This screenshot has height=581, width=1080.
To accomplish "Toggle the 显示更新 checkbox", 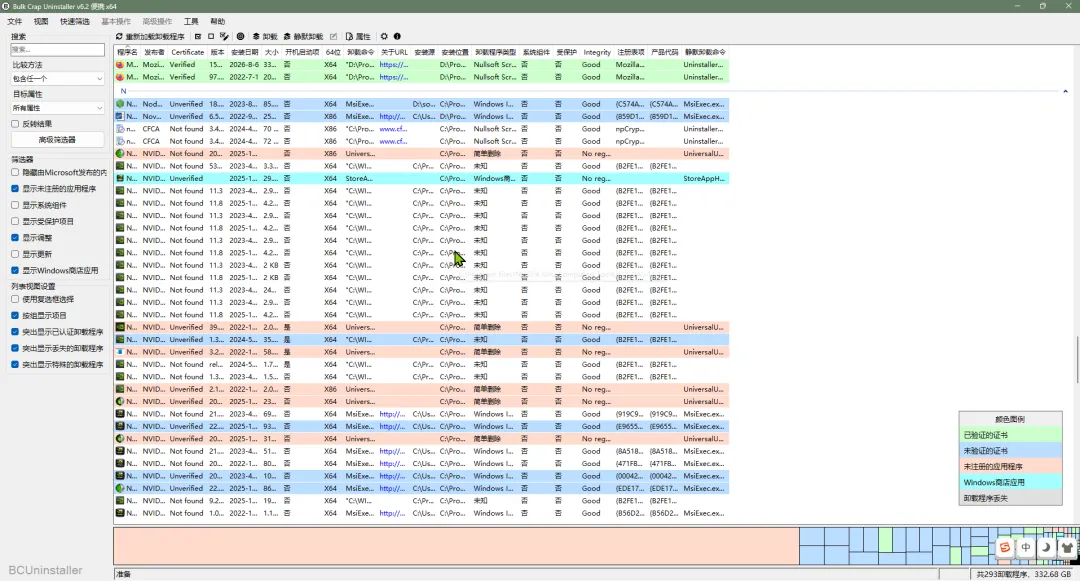I will [x=15, y=254].
